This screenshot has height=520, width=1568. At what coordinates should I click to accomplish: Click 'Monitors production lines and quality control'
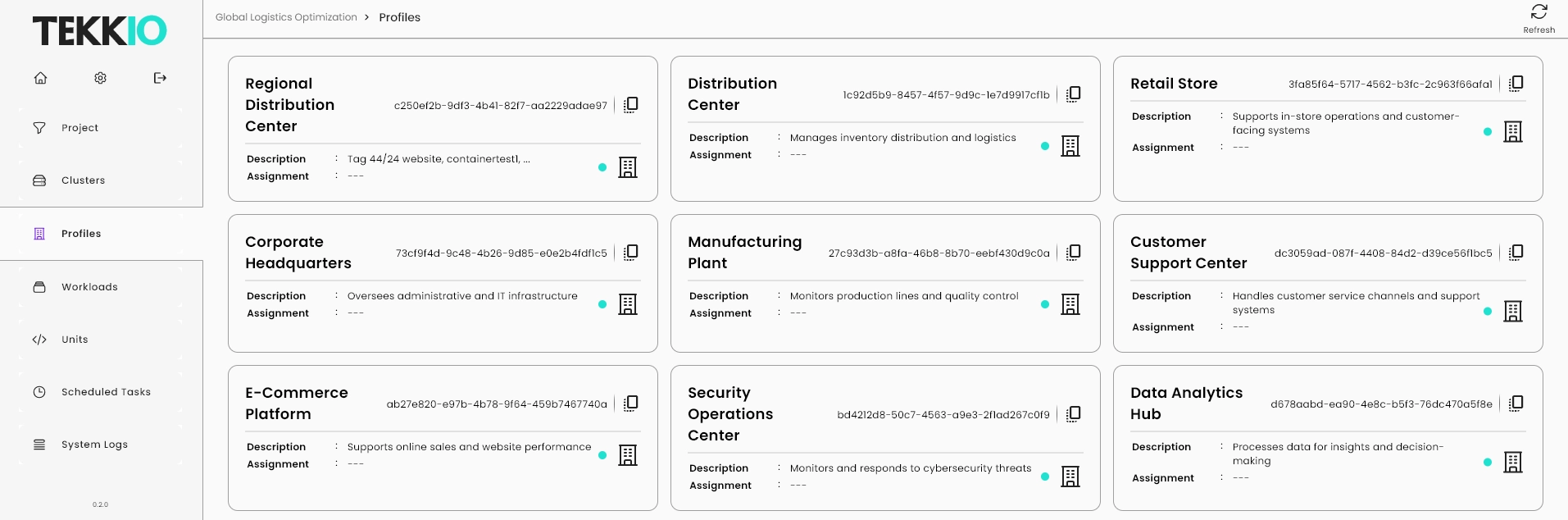pos(904,296)
